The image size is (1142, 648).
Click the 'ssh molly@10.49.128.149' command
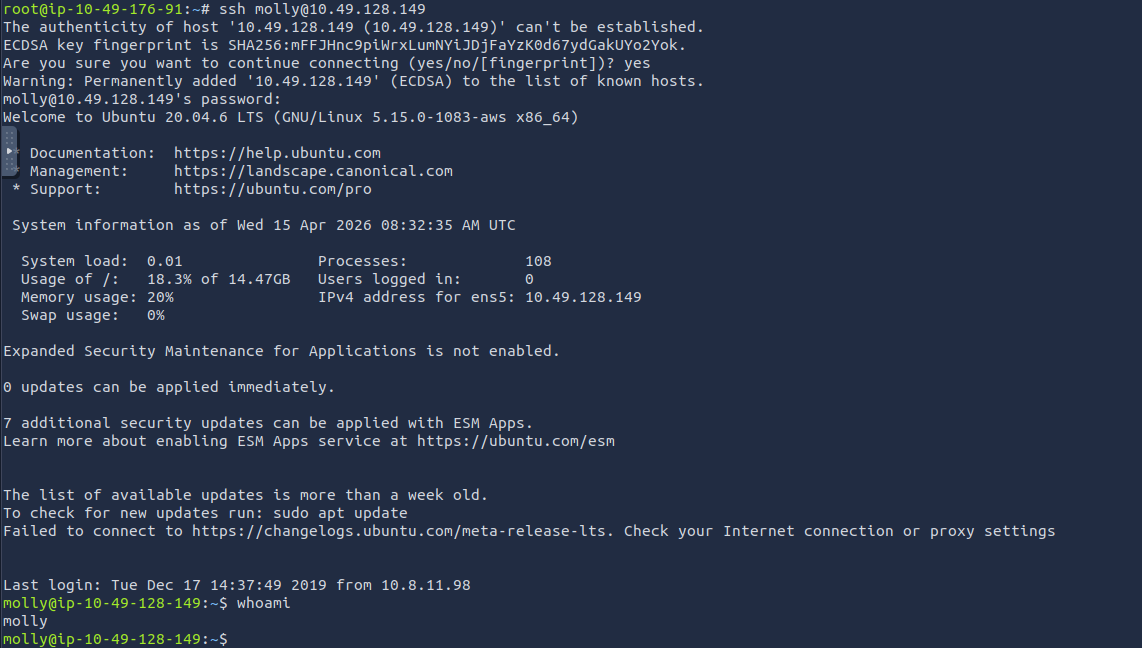coord(322,9)
